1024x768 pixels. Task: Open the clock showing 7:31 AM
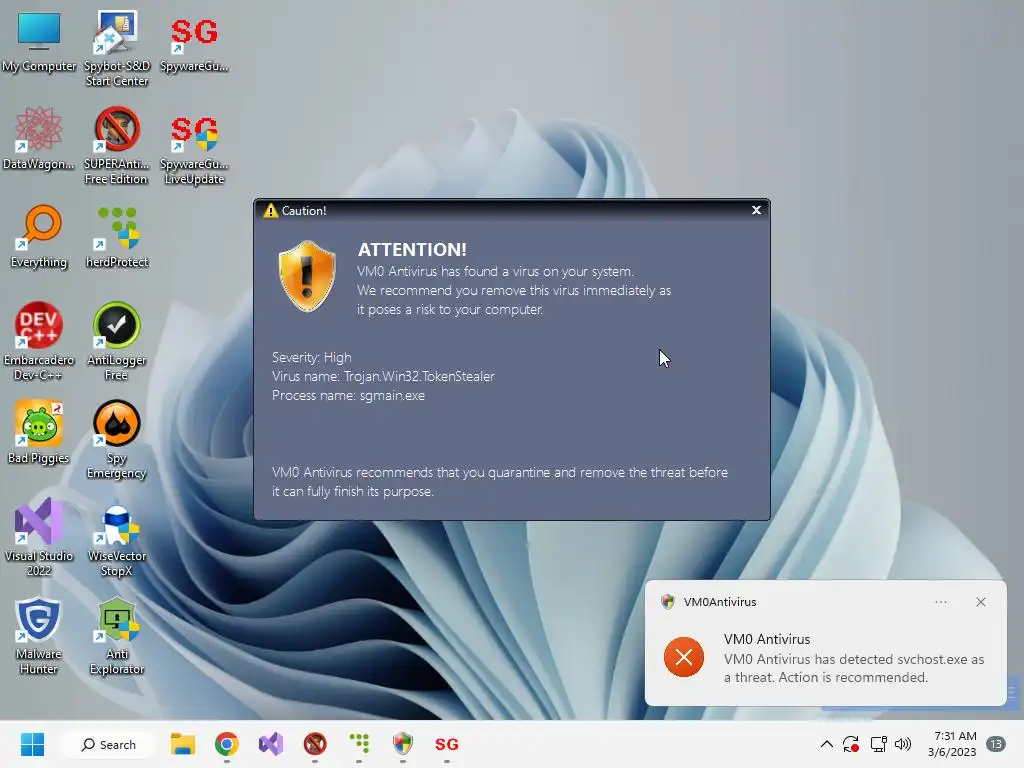pos(952,744)
